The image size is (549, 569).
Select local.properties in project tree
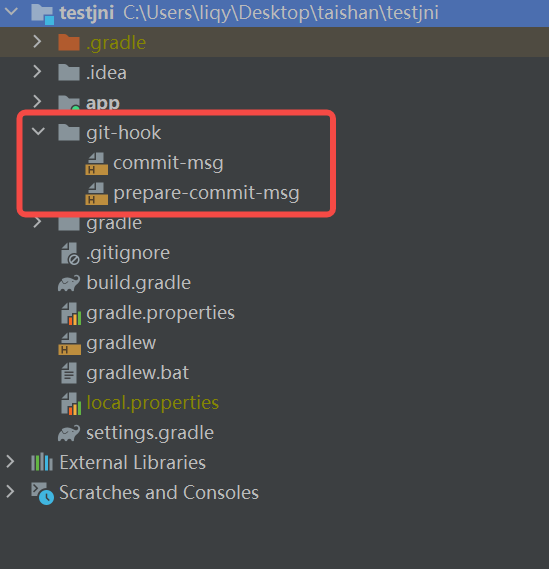pyautogui.click(x=152, y=403)
